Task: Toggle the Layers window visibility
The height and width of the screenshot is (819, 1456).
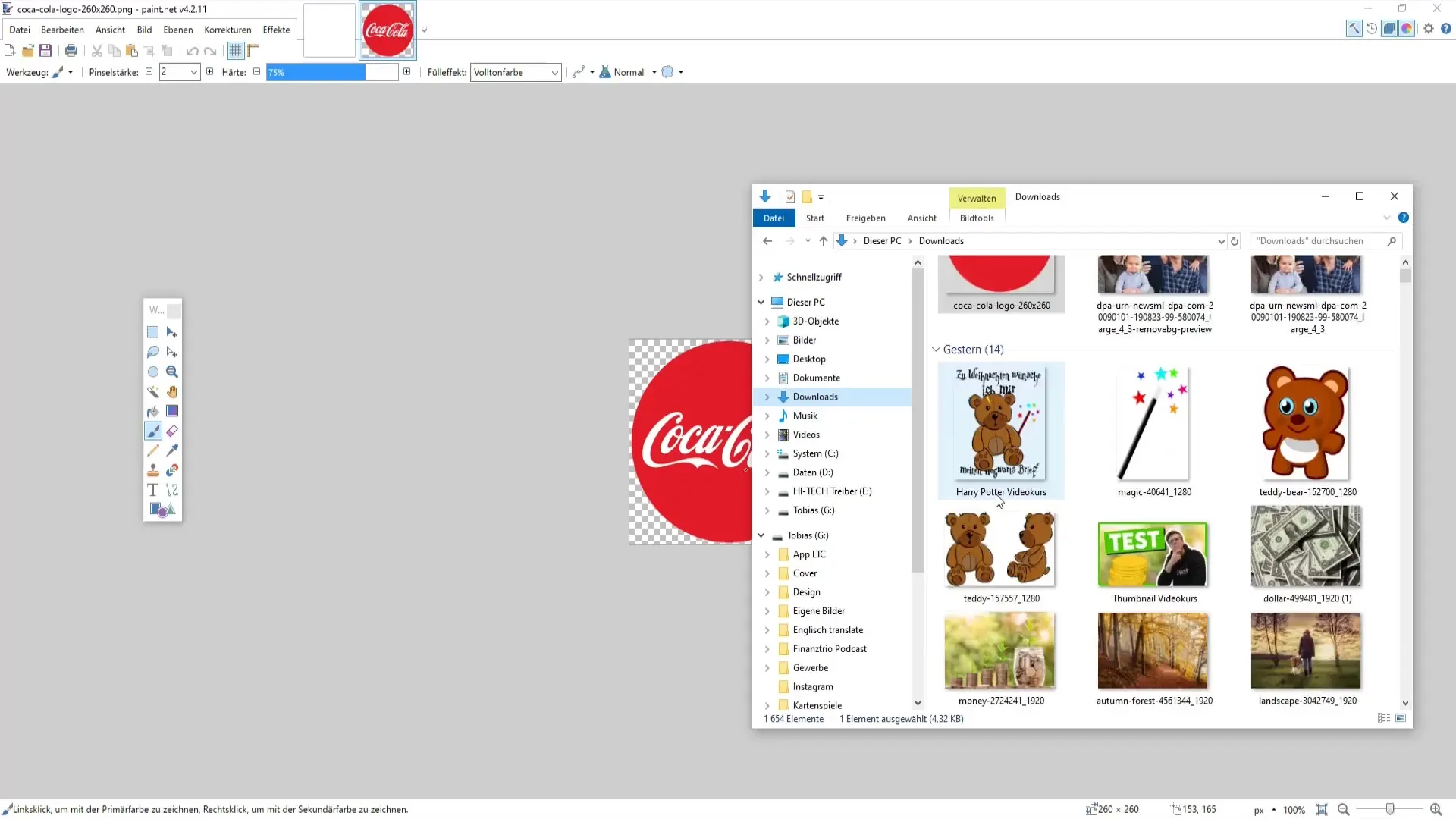Action: [x=1389, y=29]
